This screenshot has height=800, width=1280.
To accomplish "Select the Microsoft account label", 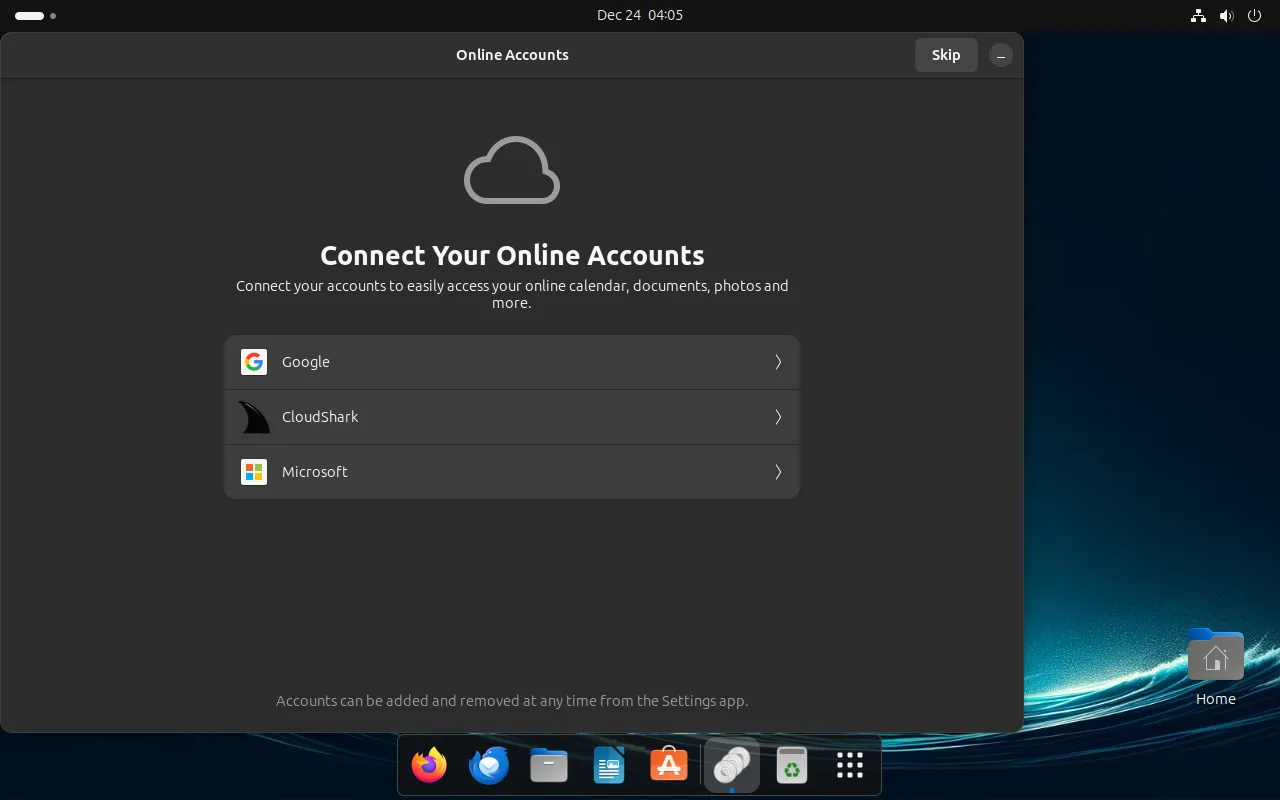I will (x=315, y=472).
